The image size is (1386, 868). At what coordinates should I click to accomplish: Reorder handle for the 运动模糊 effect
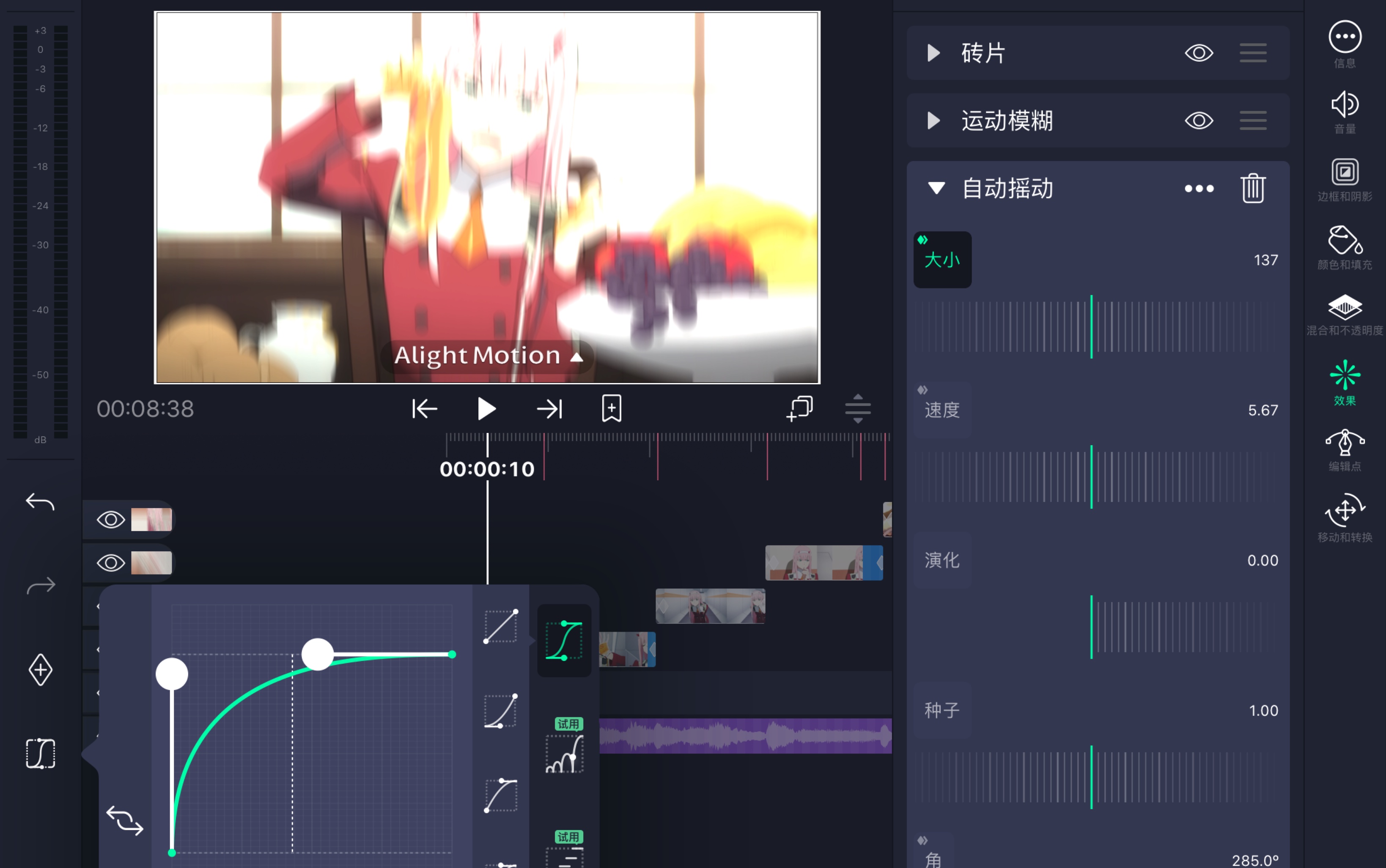click(1253, 120)
